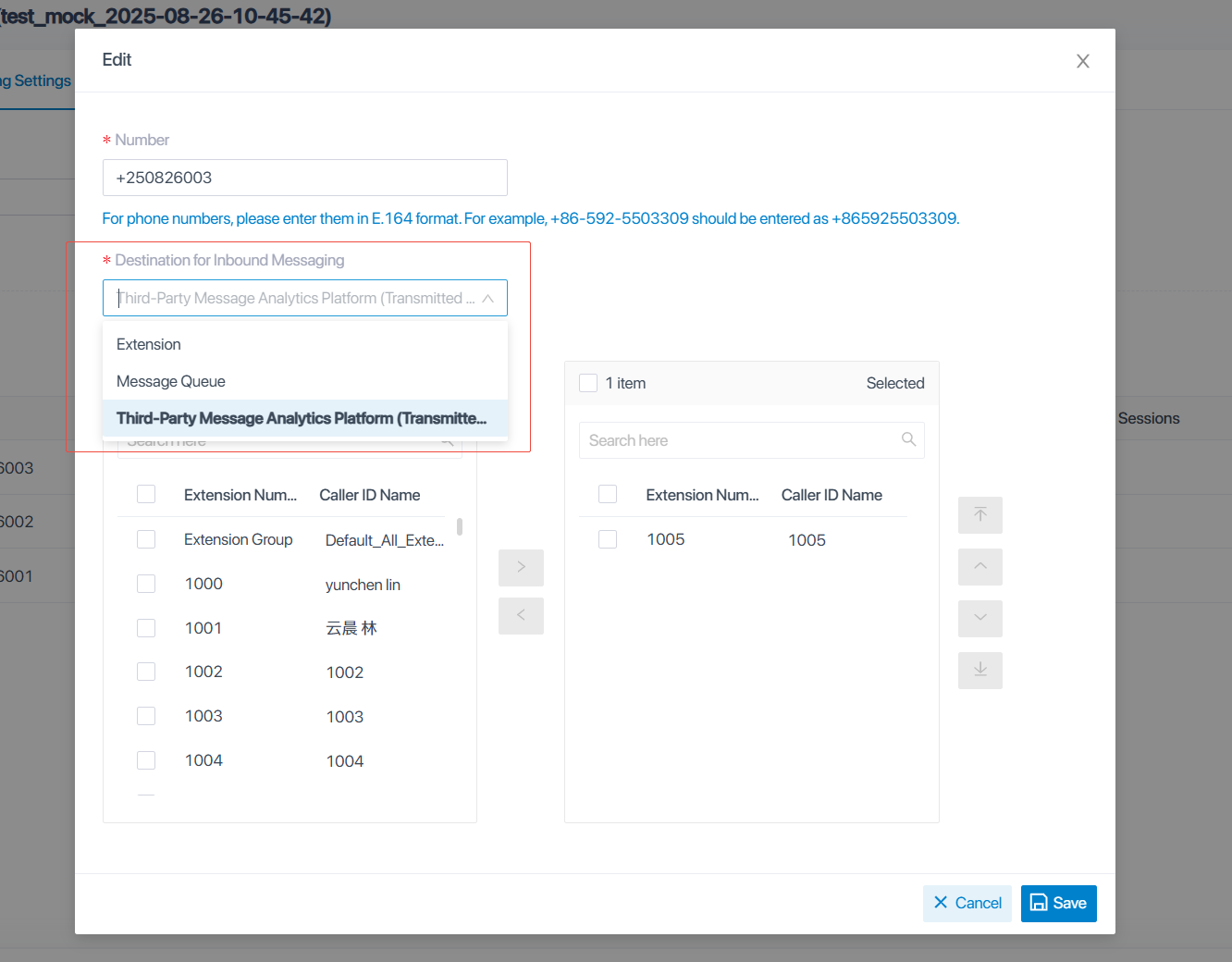The height and width of the screenshot is (962, 1232).
Task: Choose Extension from the dropdown list
Action: pyautogui.click(x=149, y=344)
